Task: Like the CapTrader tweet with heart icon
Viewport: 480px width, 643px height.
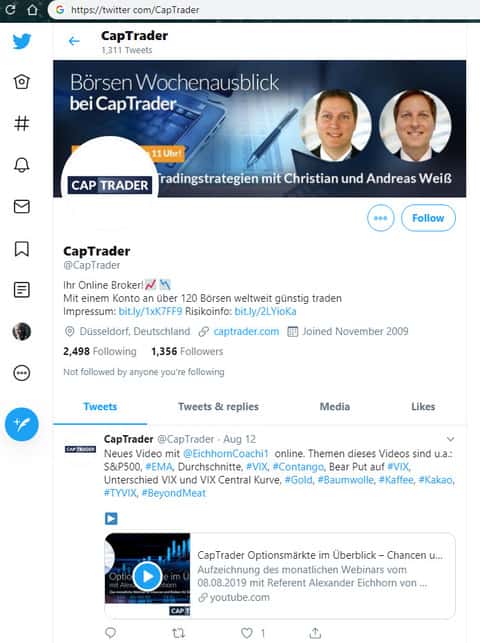Action: coord(247,633)
